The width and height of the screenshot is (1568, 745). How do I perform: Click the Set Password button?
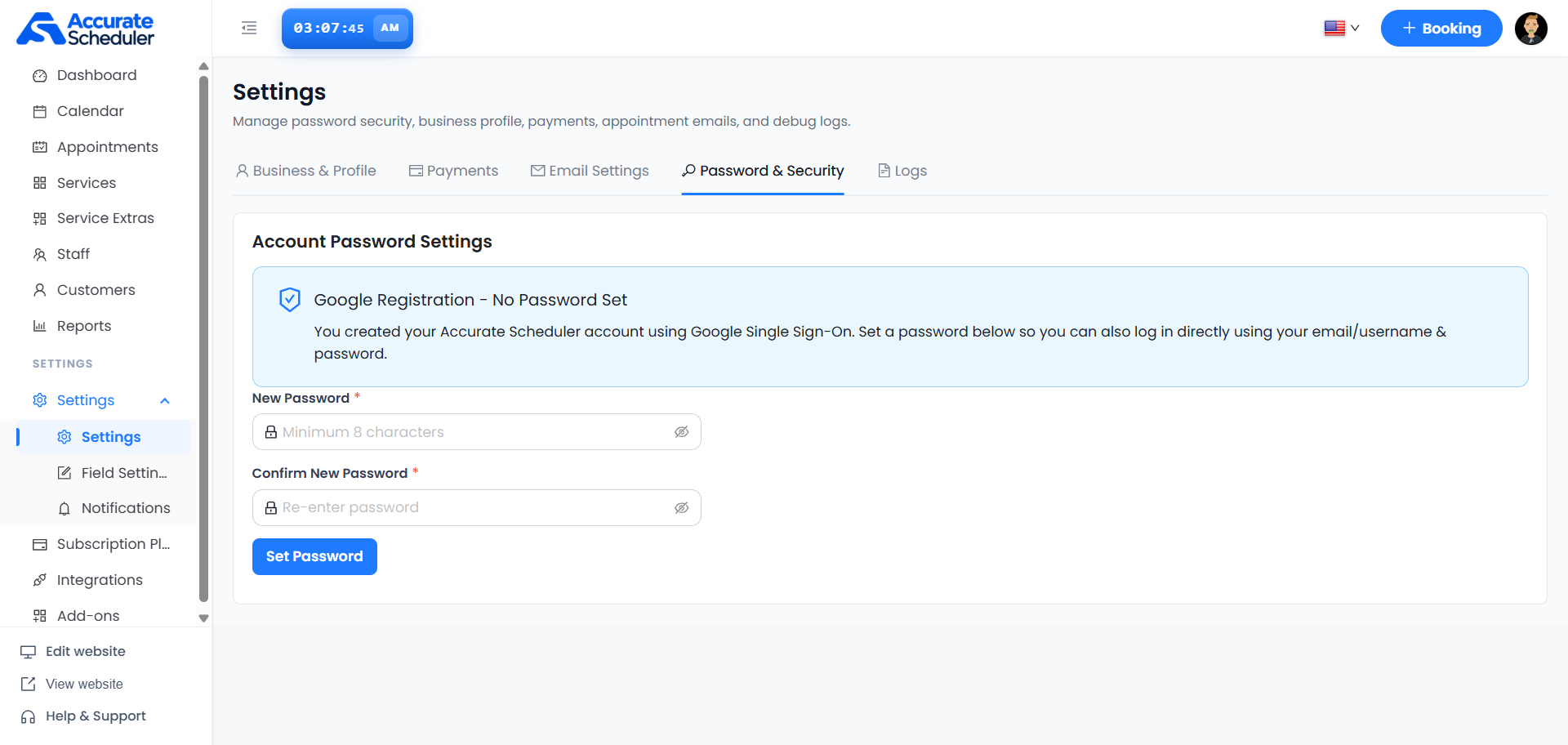coord(314,556)
